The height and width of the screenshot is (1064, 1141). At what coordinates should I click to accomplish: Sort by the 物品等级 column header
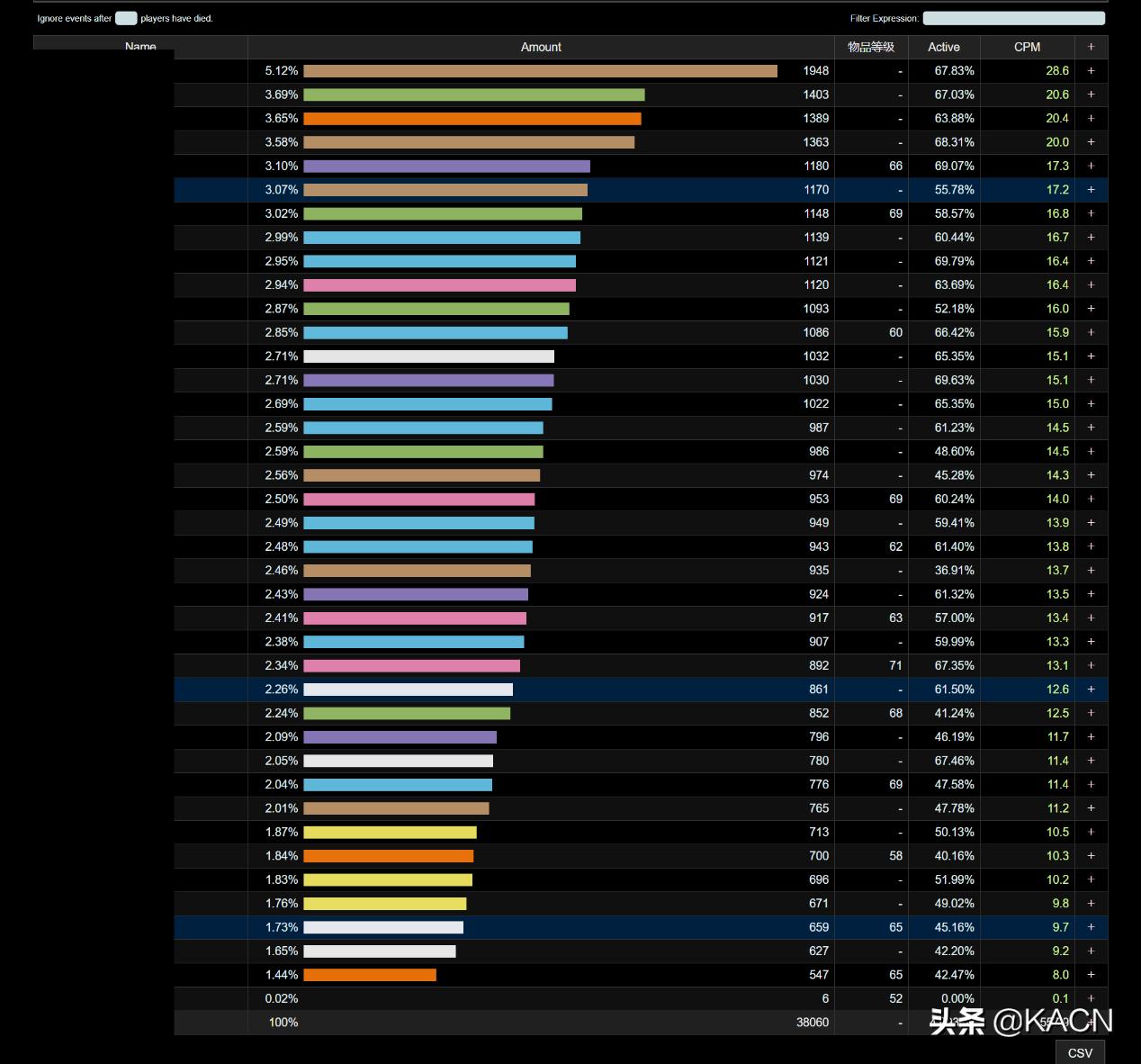click(870, 47)
